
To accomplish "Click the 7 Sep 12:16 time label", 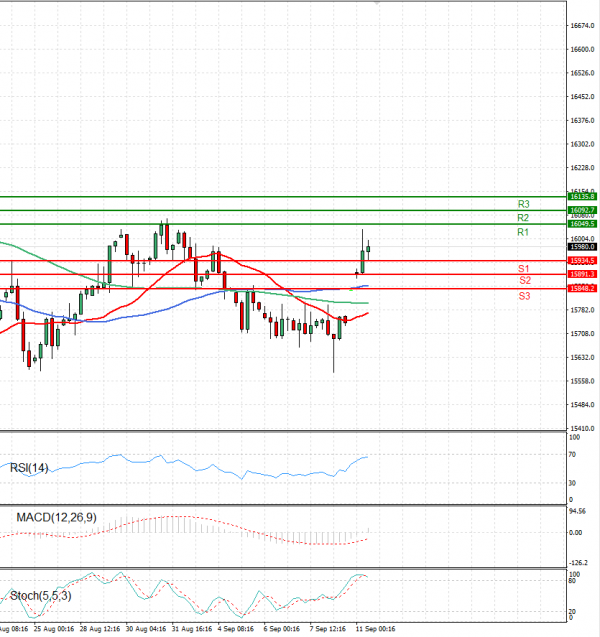I will pyautogui.click(x=327, y=629).
